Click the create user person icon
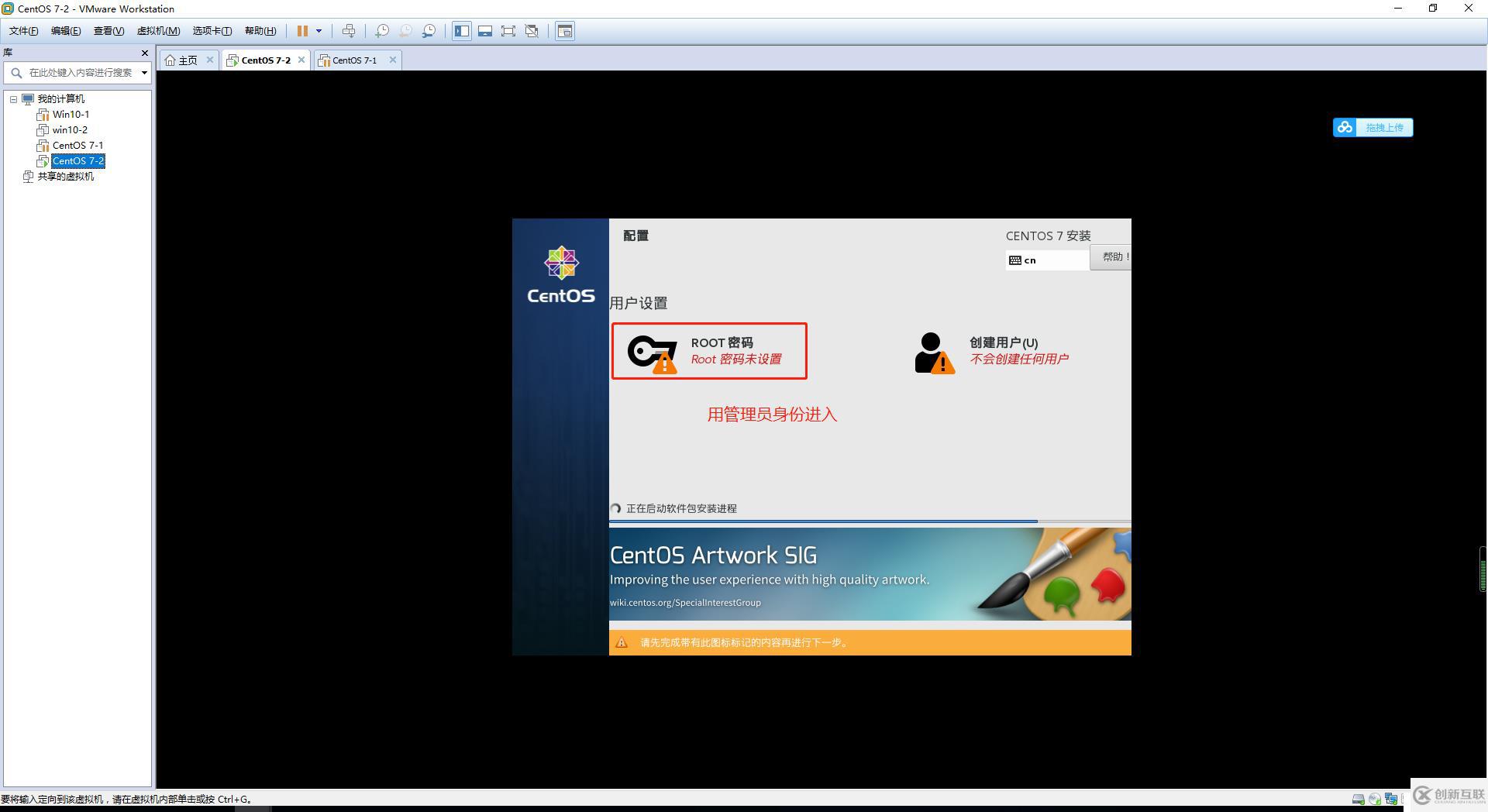Screen dimensions: 1488x812 click(934, 353)
